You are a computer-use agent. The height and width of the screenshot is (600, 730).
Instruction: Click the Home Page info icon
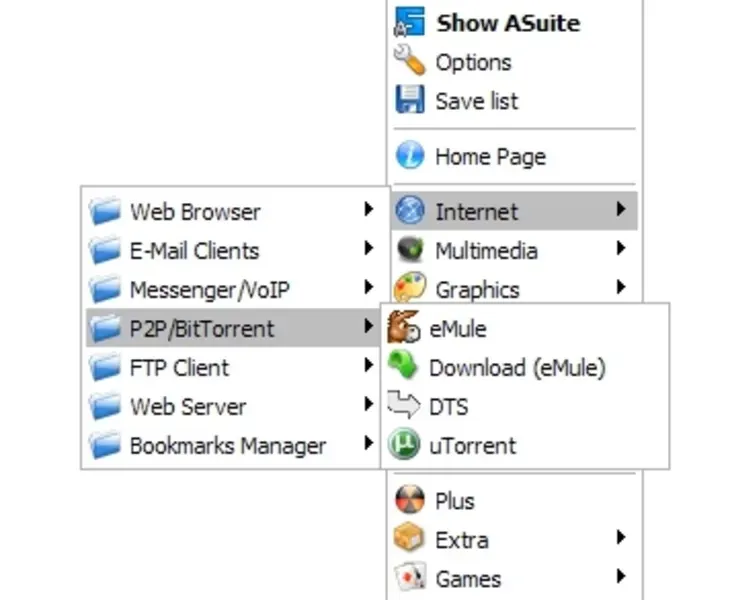point(410,156)
